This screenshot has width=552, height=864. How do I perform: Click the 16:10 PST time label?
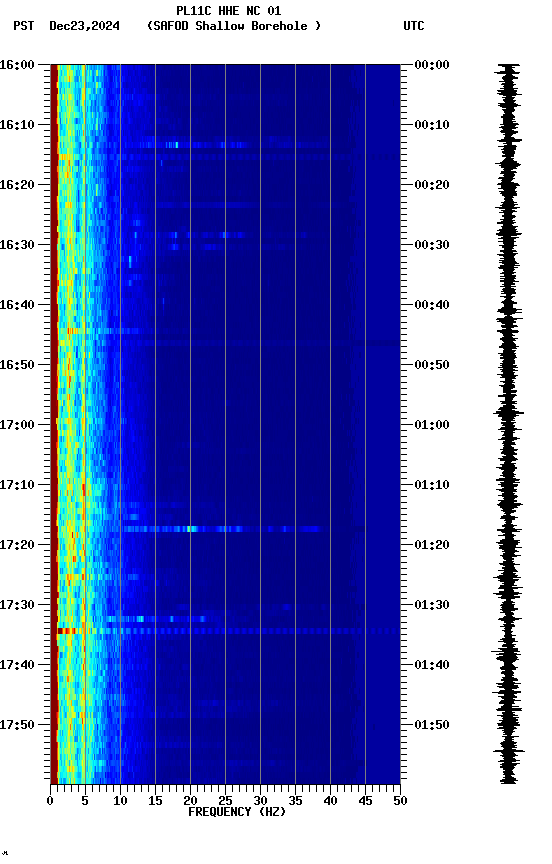(17, 125)
